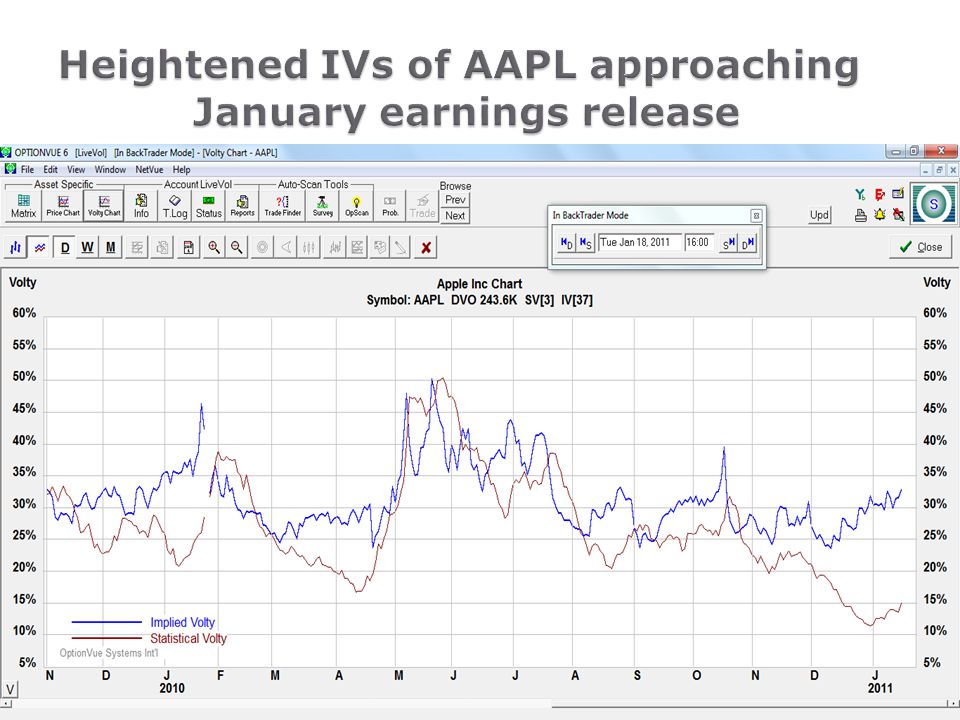The image size is (960, 720).
Task: Switch to bar chart style icon
Action: coord(16,247)
